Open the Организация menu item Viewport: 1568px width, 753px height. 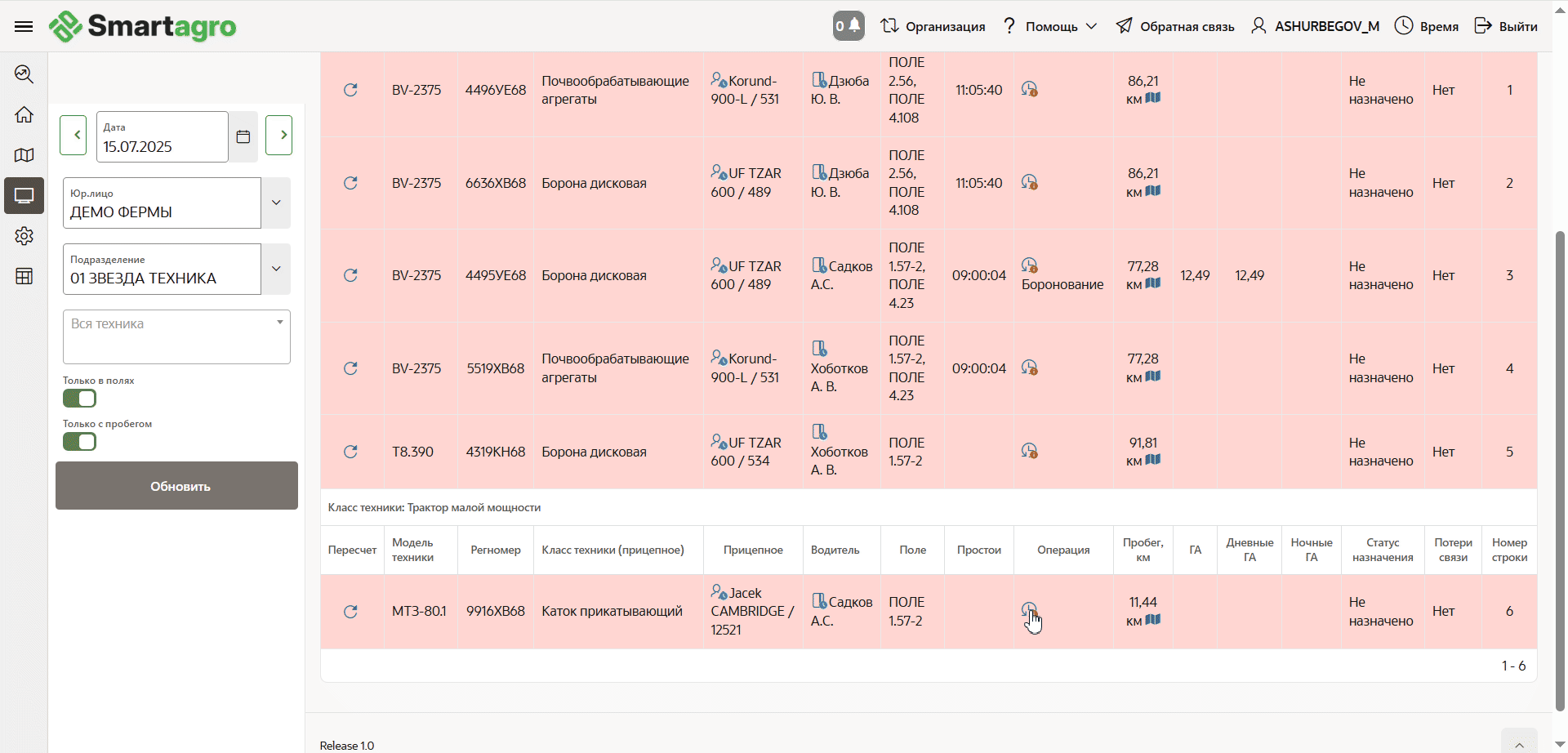(x=933, y=26)
